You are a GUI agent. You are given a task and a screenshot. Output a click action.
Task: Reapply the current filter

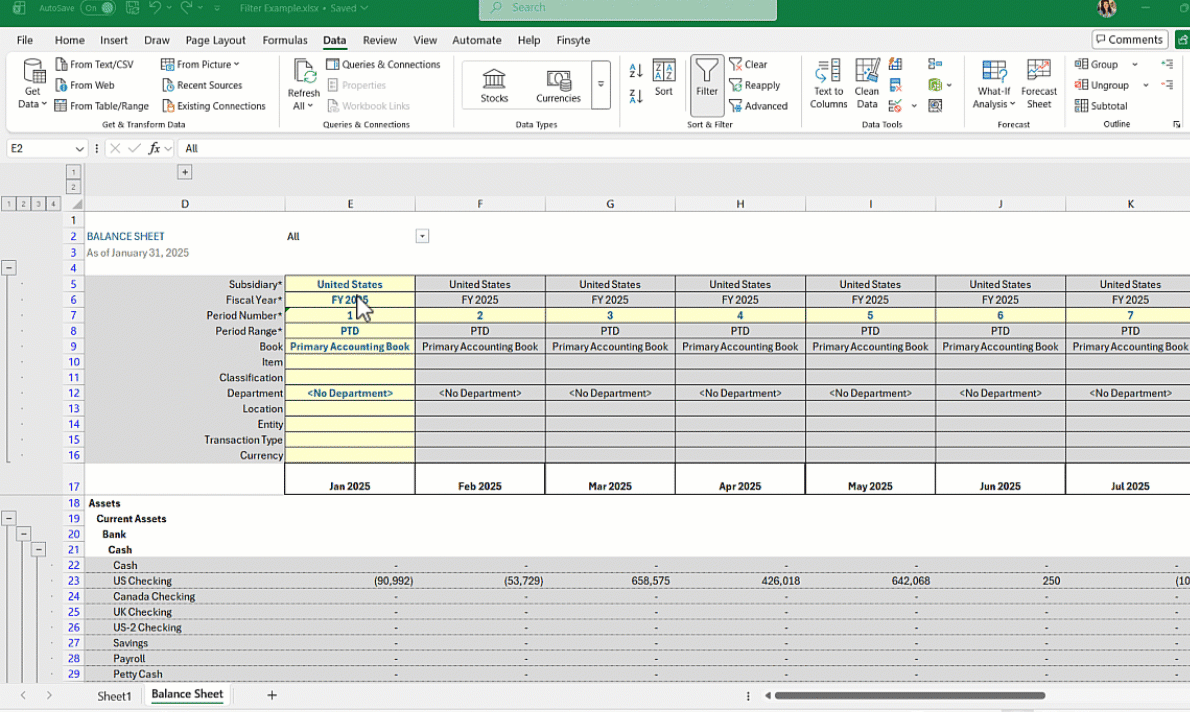click(757, 84)
